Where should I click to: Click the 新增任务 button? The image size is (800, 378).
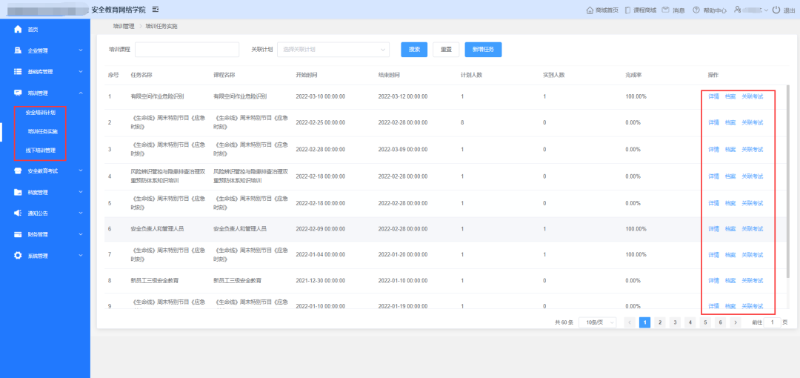coord(483,49)
